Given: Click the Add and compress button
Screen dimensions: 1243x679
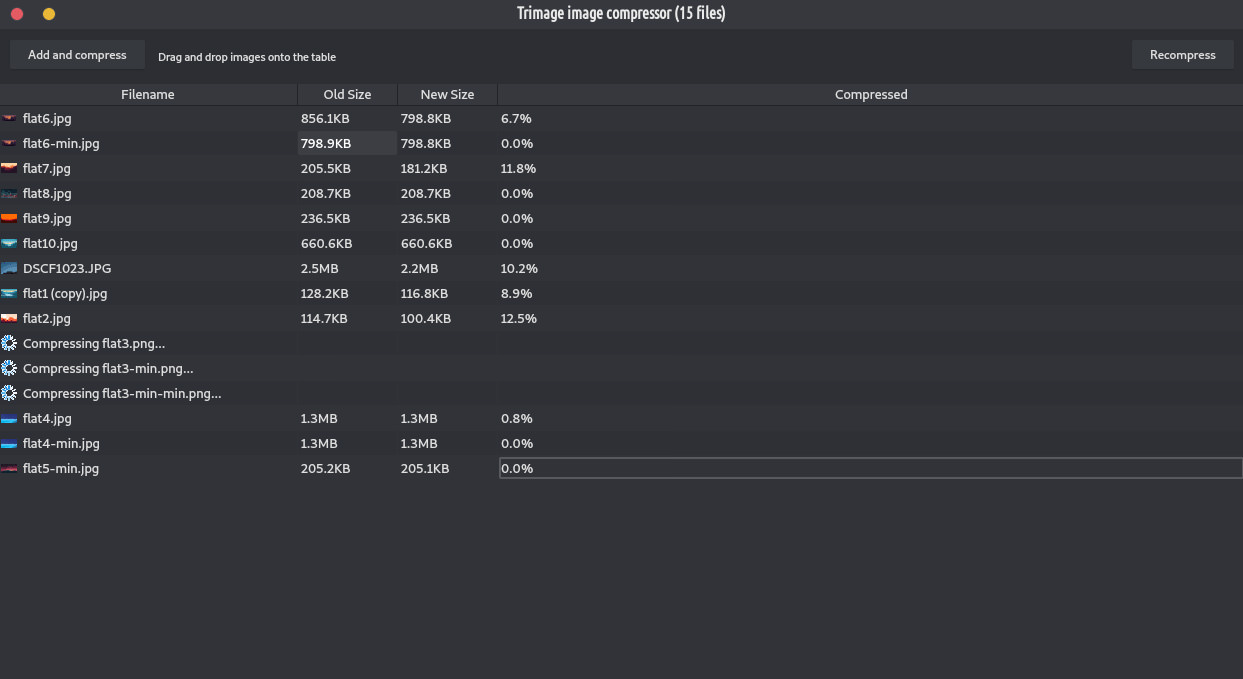Looking at the screenshot, I should [77, 55].
